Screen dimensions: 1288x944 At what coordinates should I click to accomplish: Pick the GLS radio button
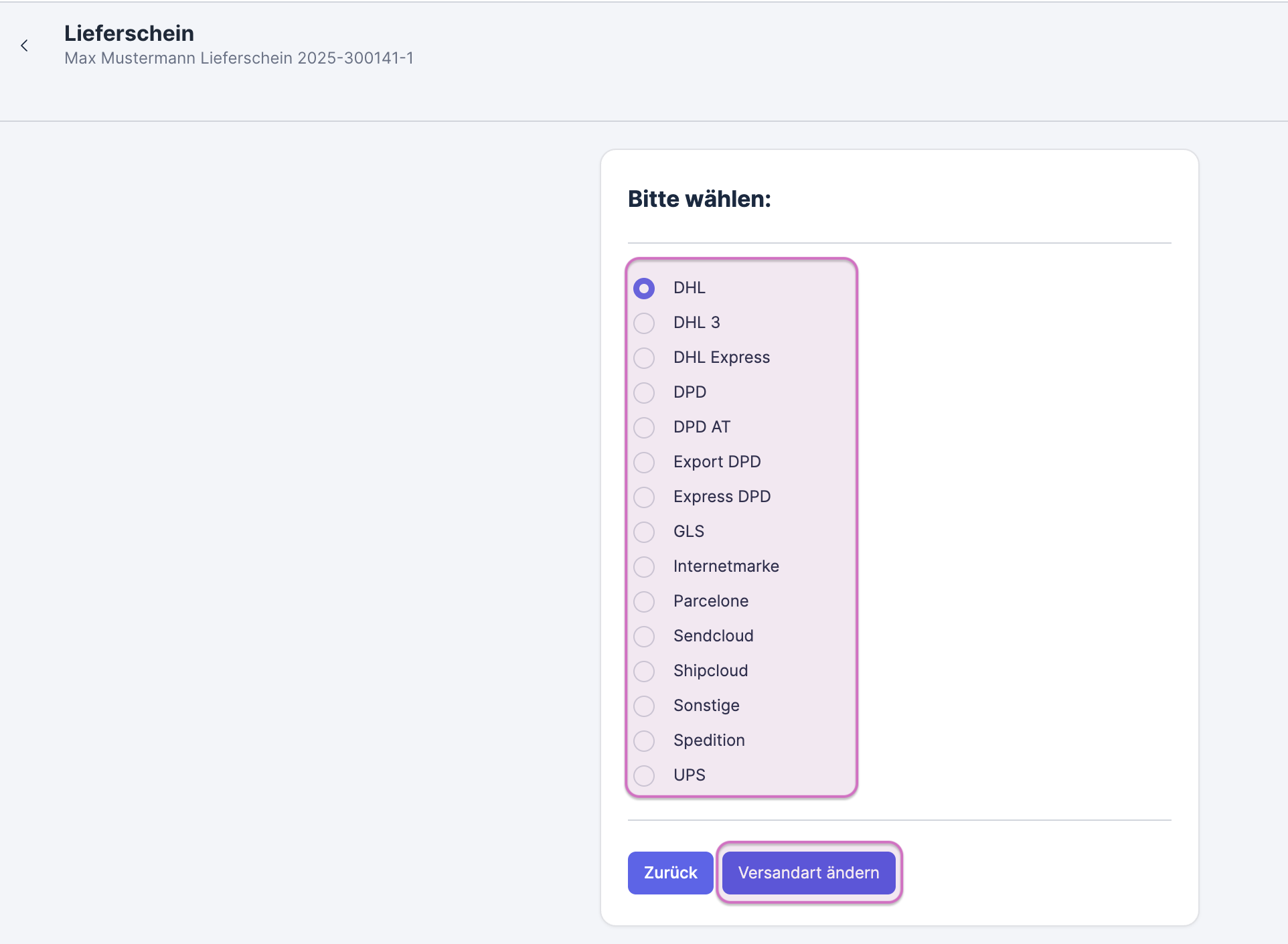(644, 532)
